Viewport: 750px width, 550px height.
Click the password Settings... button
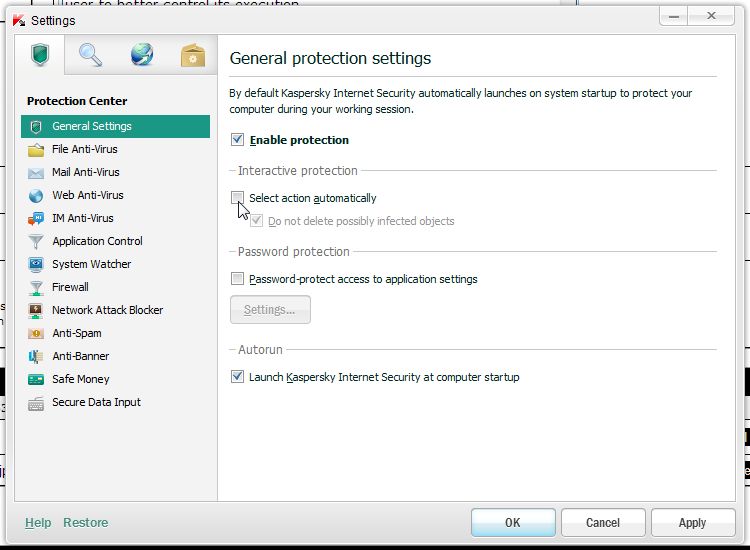pos(270,309)
